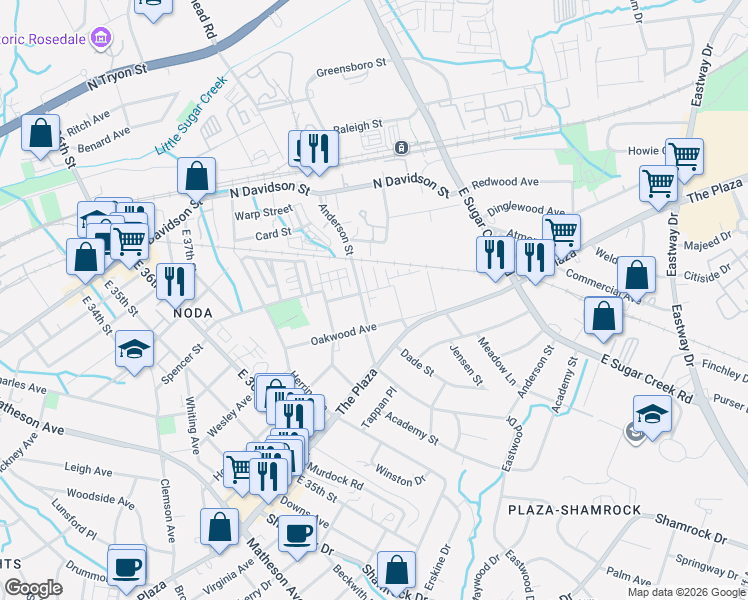Open the school pin near Purser
Screen dimensions: 748x600
653,418
